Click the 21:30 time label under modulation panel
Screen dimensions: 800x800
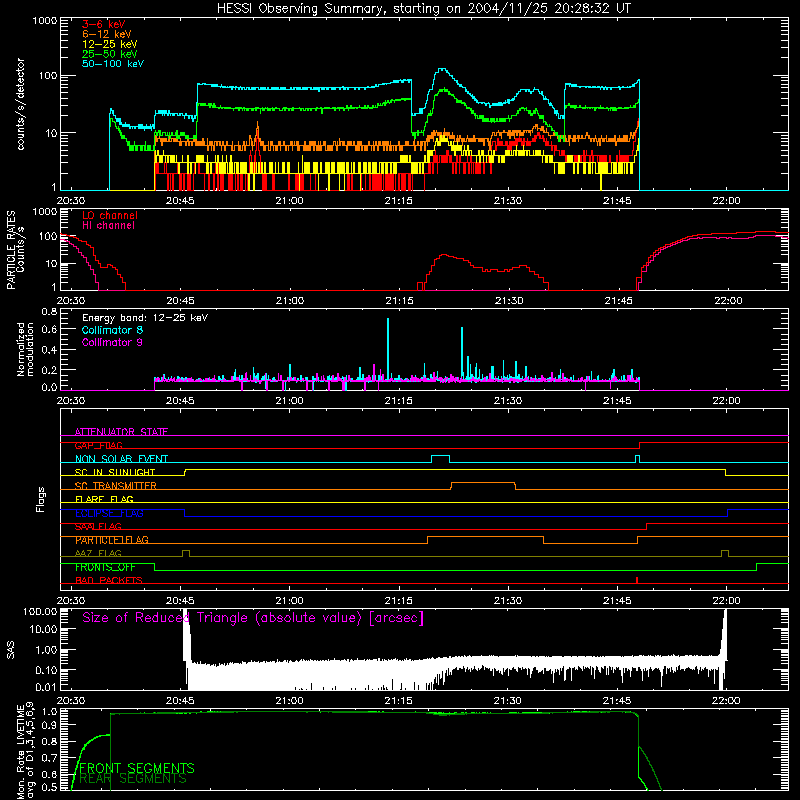click(x=508, y=401)
